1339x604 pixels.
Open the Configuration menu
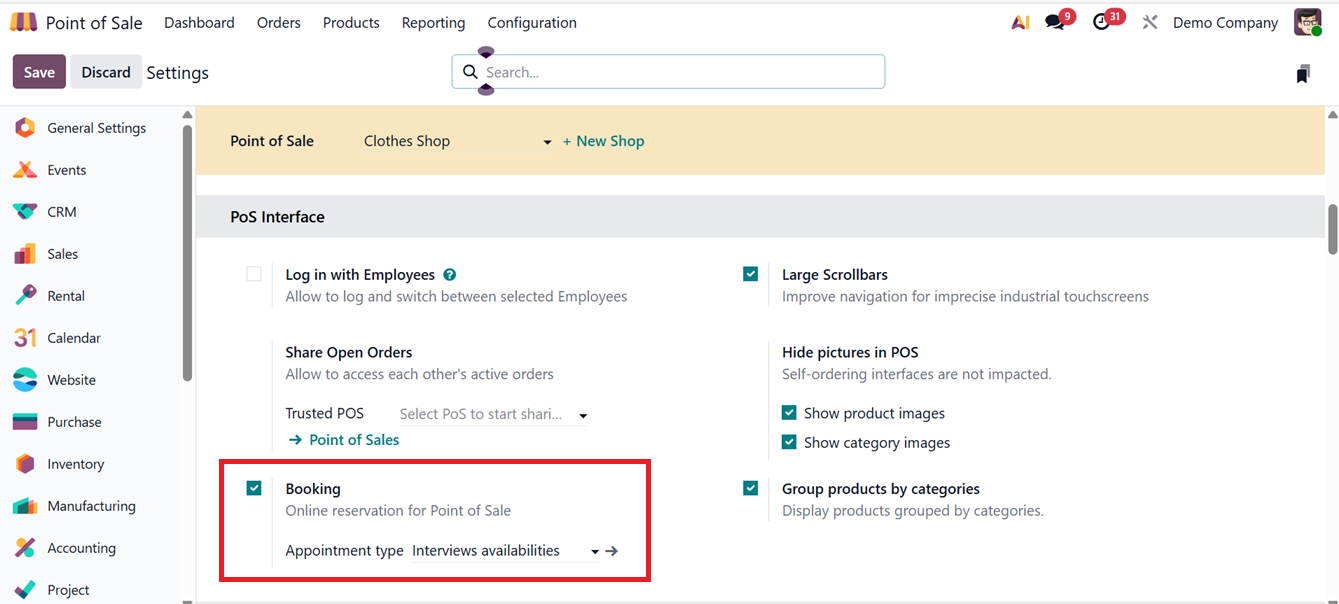(532, 22)
